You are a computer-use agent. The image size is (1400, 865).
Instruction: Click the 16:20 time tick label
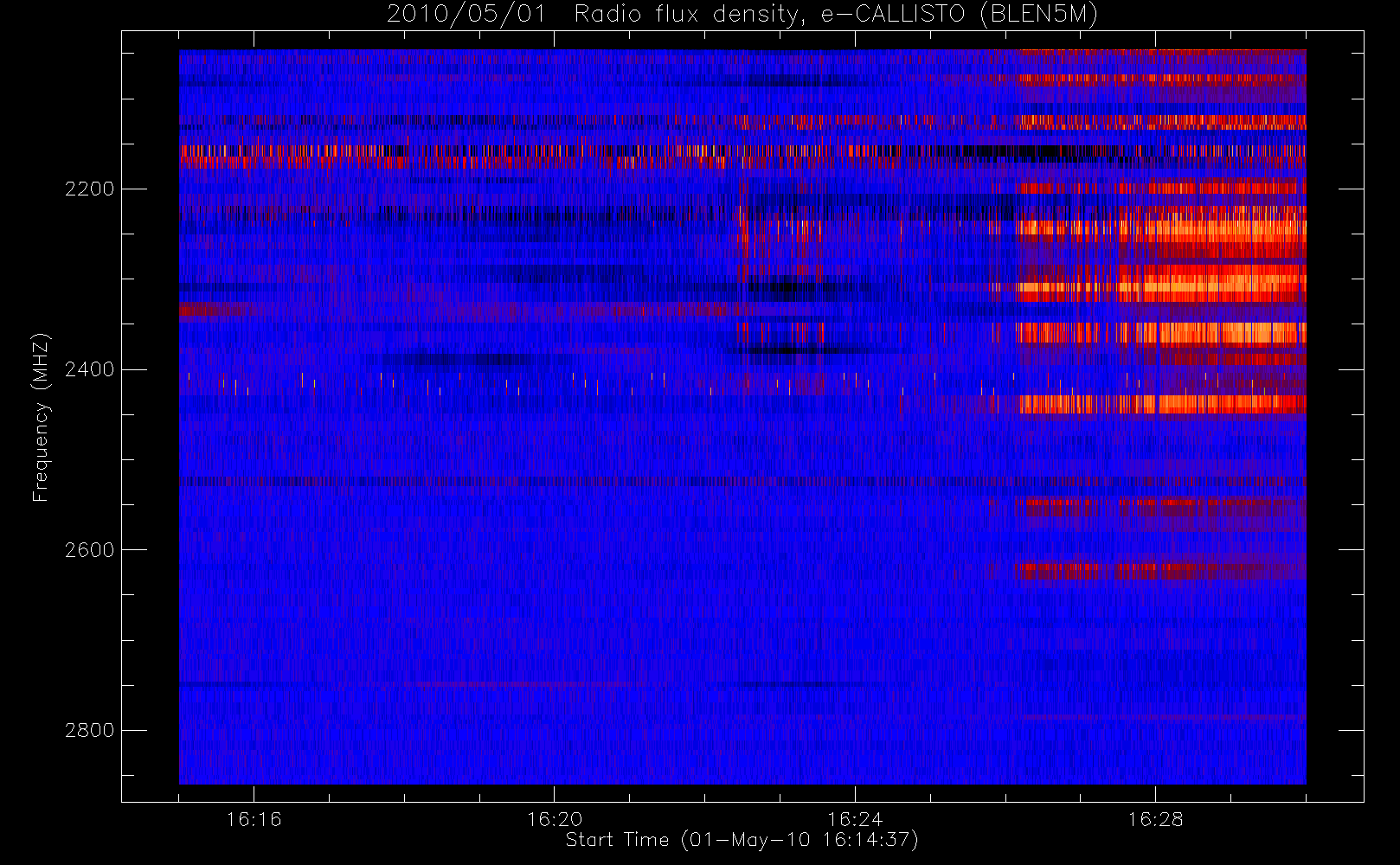point(554,819)
